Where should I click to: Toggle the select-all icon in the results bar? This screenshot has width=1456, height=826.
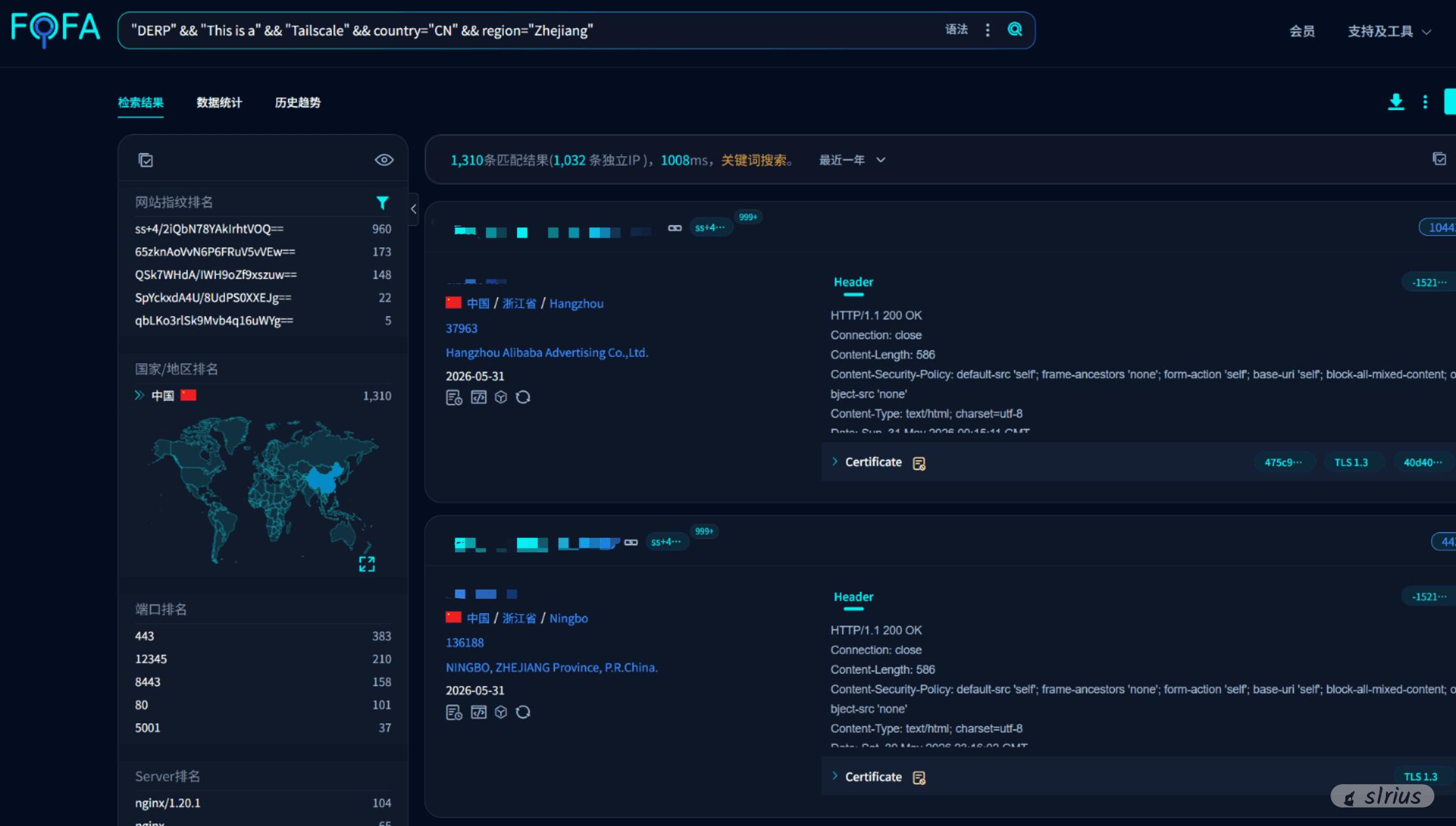tap(1439, 159)
